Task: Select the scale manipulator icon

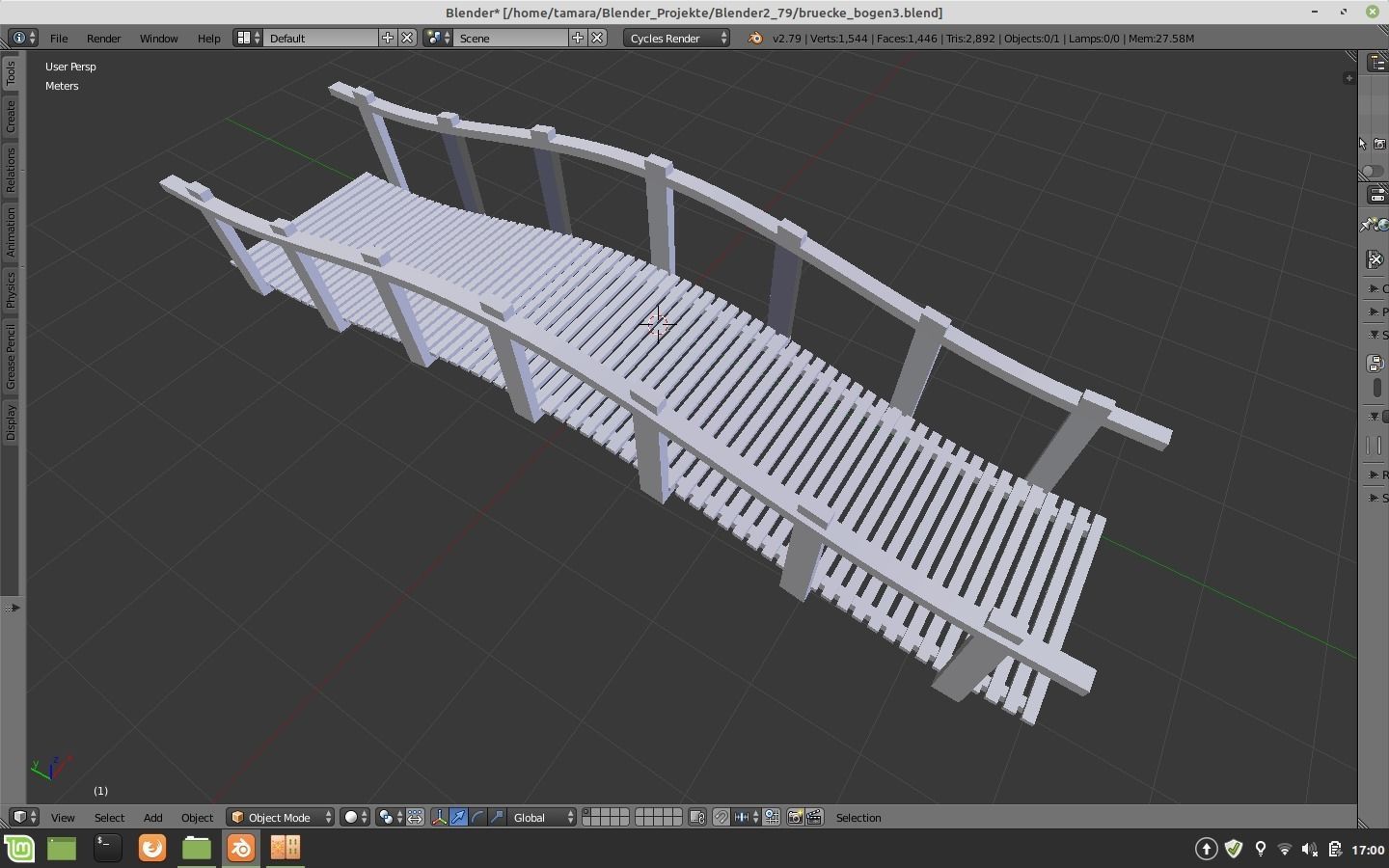Action: (x=497, y=817)
